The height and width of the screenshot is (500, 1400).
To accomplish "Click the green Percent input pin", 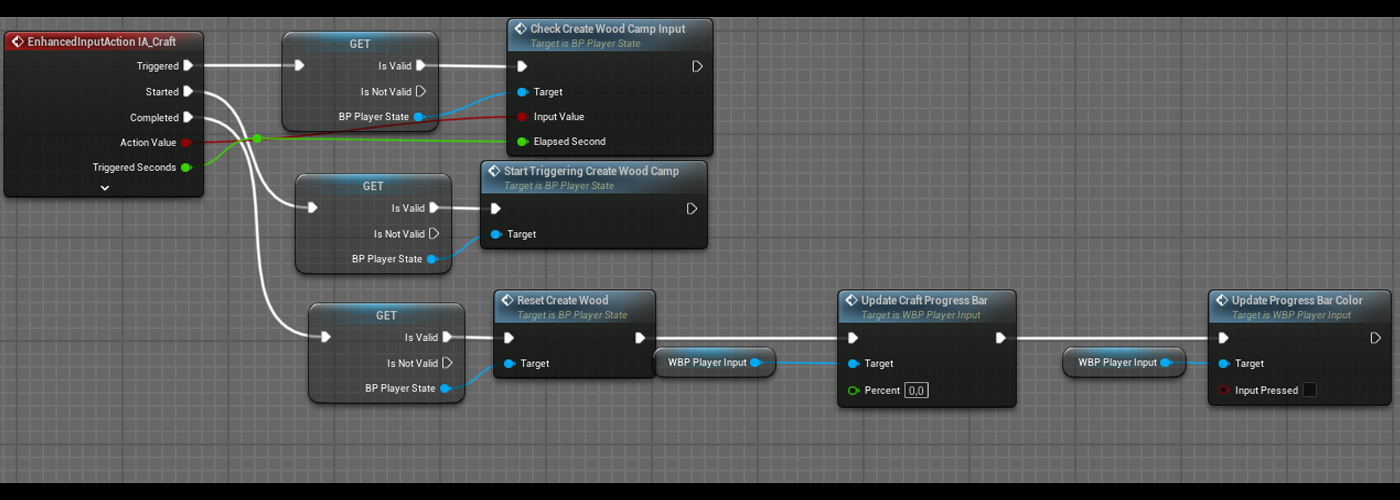I will (853, 390).
